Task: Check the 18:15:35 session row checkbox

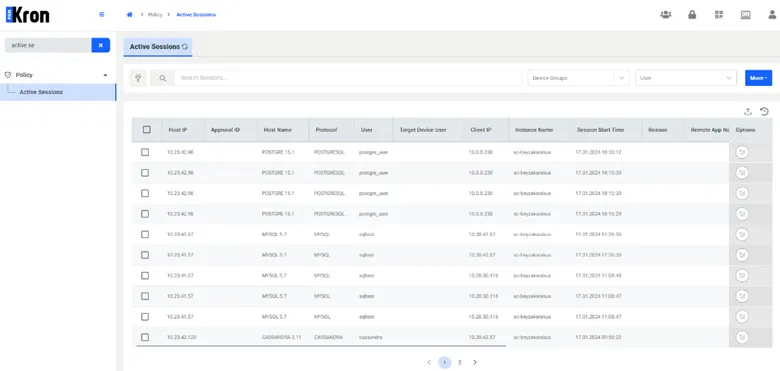Action: pyautogui.click(x=145, y=173)
